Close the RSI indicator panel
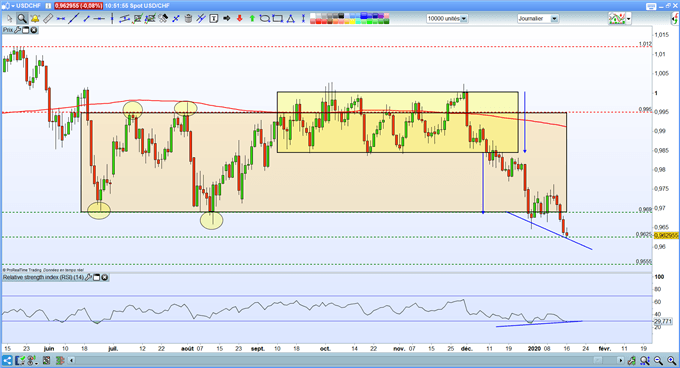The image size is (680, 368). (105, 277)
